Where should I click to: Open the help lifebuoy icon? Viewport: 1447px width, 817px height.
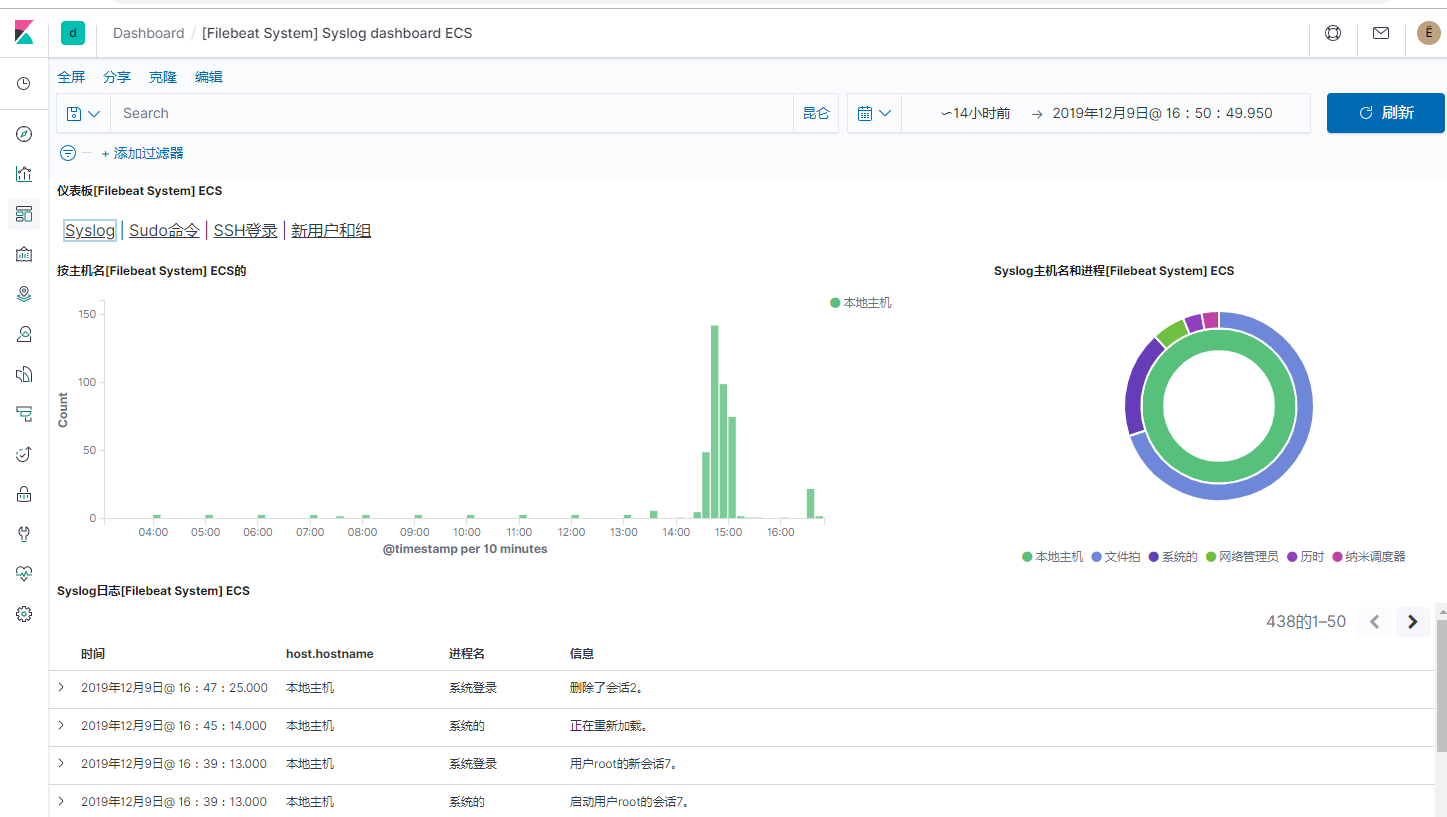click(x=1332, y=33)
